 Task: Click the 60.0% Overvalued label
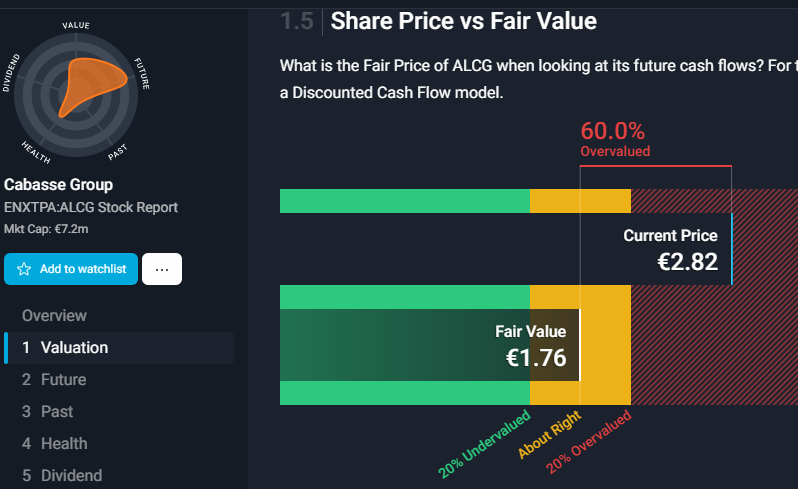click(615, 139)
